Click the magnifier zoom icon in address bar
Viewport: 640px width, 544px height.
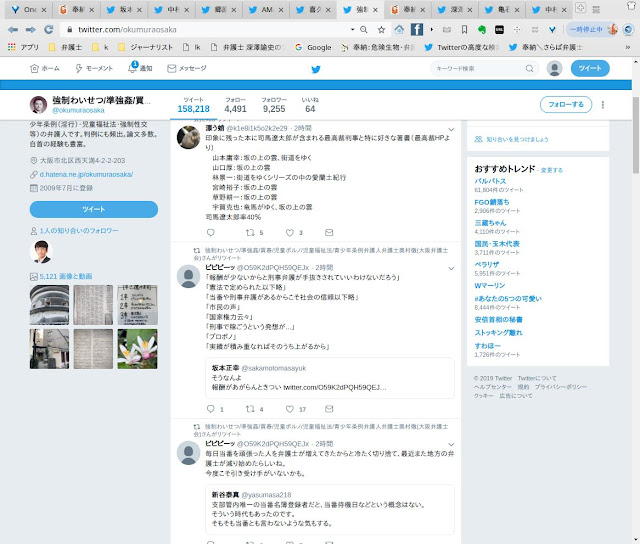click(364, 29)
